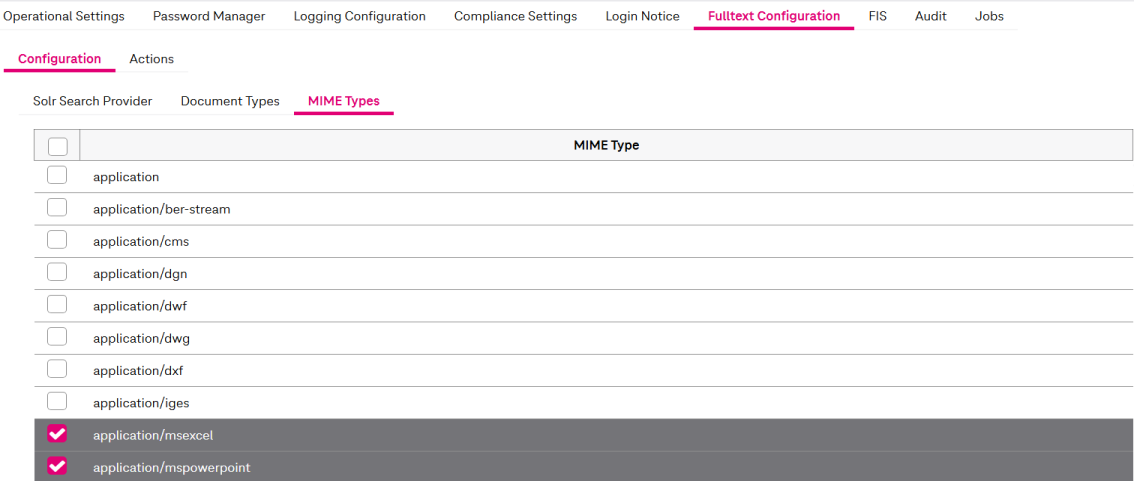The image size is (1134, 481).
Task: Go to the Logging Configuration tab
Action: tap(359, 16)
